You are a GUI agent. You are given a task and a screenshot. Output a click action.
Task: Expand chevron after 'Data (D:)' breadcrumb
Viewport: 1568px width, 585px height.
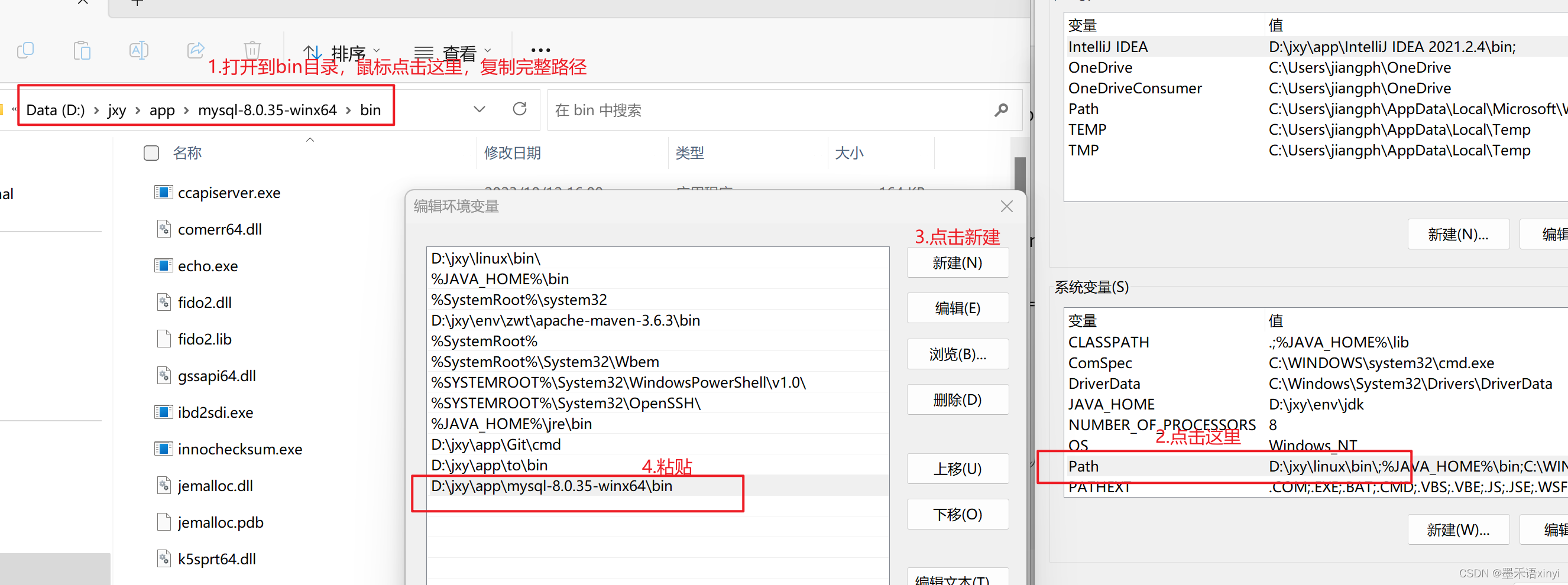pyautogui.click(x=96, y=110)
